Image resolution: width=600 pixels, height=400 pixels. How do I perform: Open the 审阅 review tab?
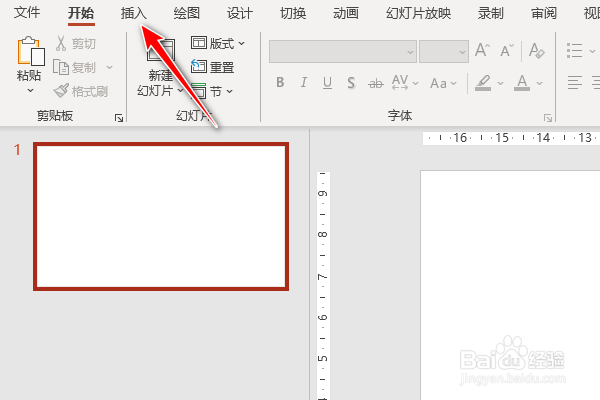tap(544, 13)
